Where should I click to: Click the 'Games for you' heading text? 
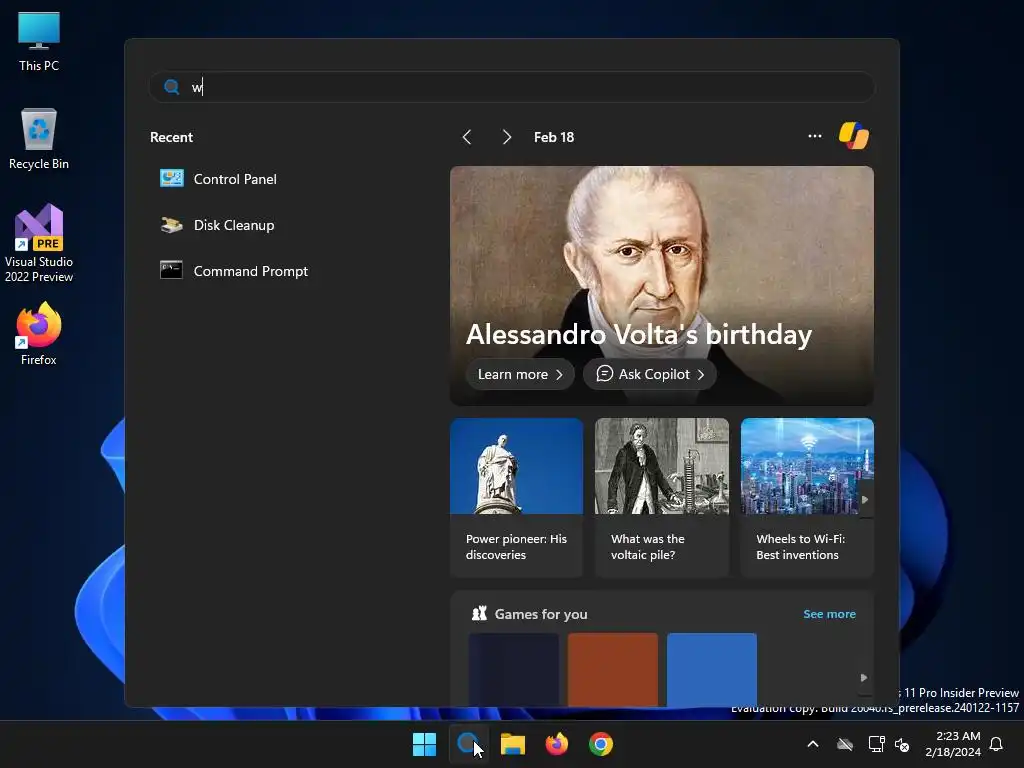click(541, 614)
